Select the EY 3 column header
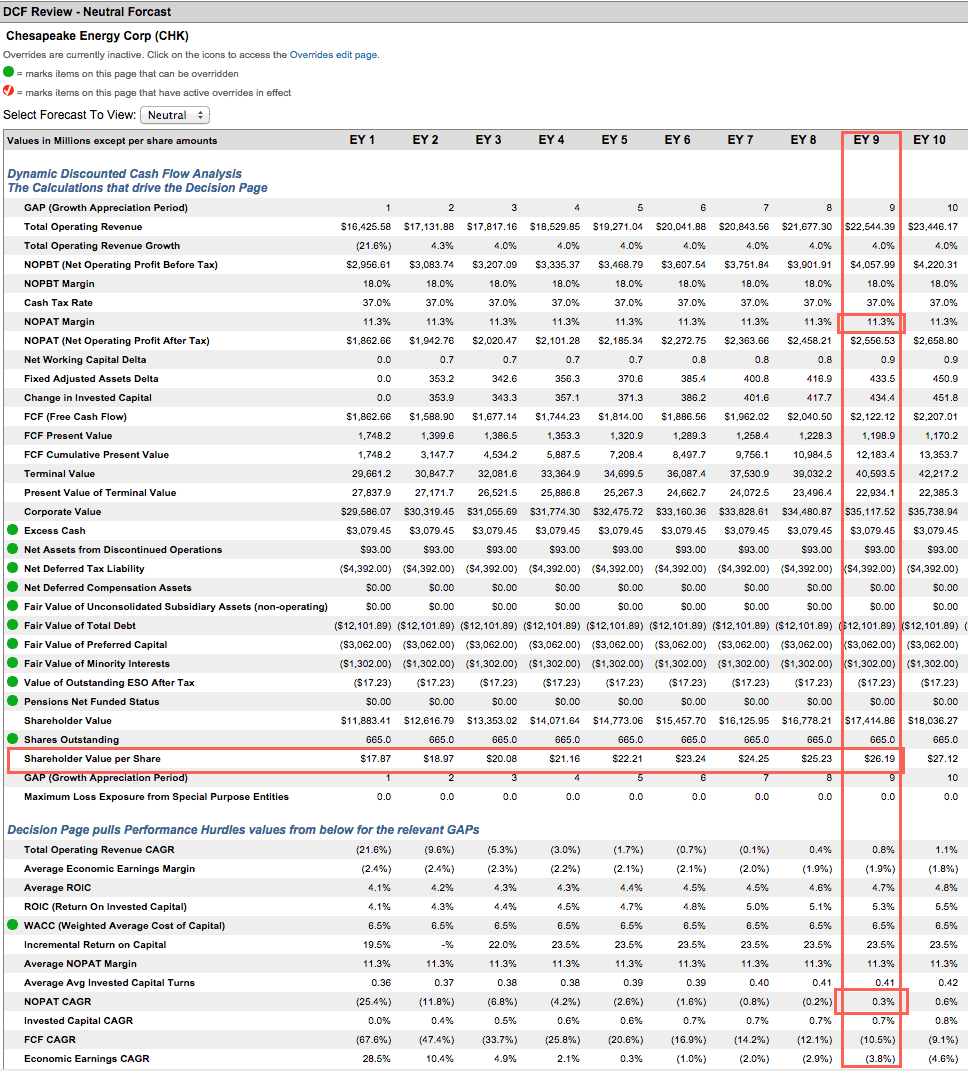968x1071 pixels. [488, 140]
